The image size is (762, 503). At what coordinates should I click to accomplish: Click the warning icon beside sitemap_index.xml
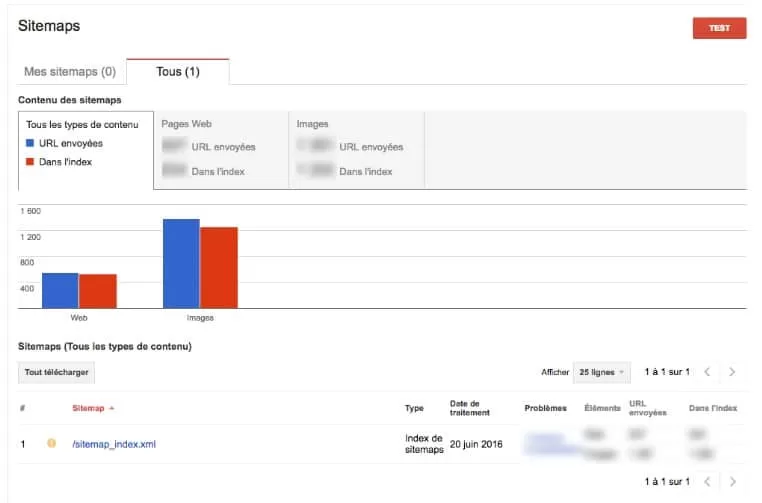point(52,443)
